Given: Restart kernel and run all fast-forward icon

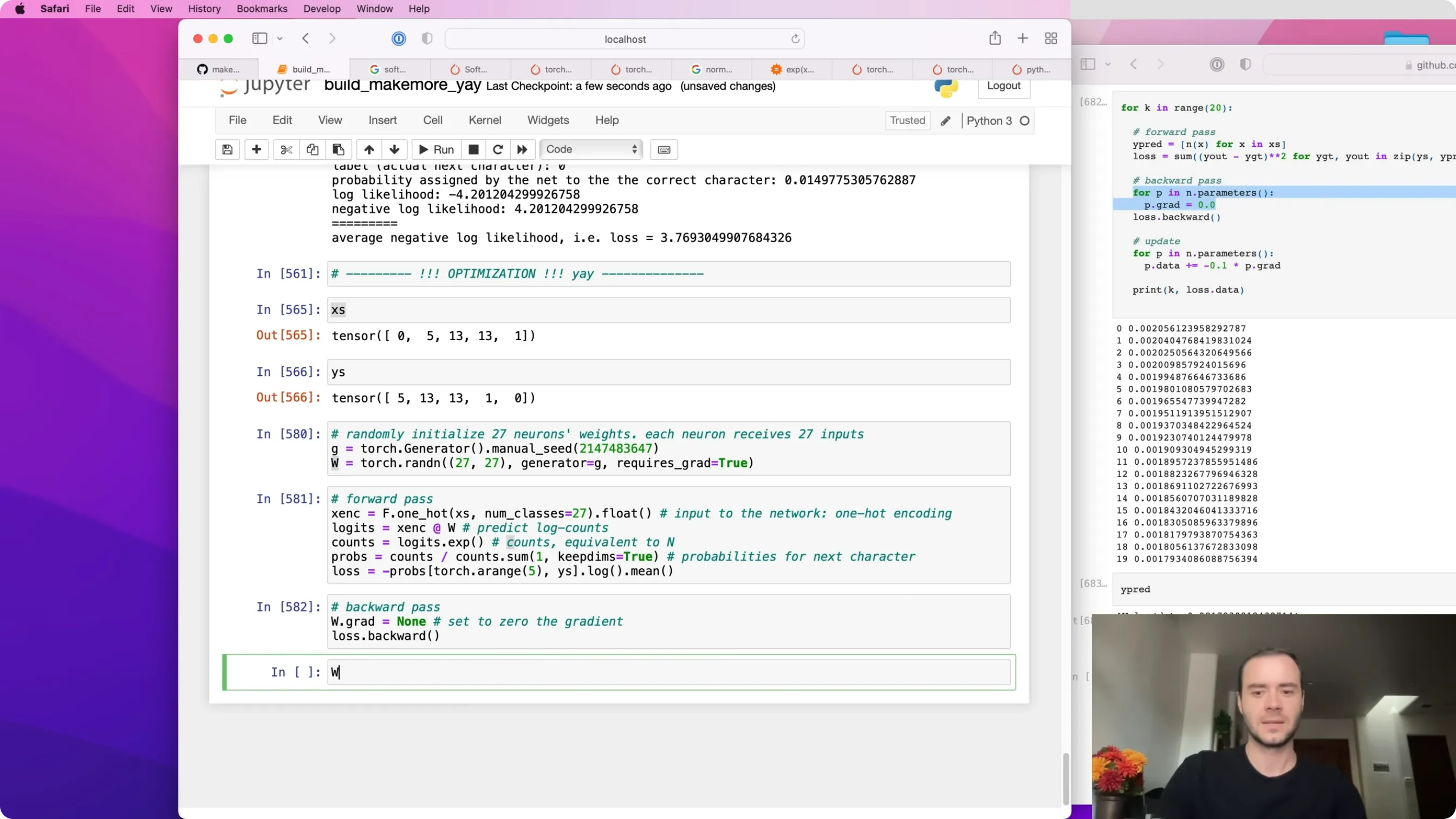Looking at the screenshot, I should point(522,149).
